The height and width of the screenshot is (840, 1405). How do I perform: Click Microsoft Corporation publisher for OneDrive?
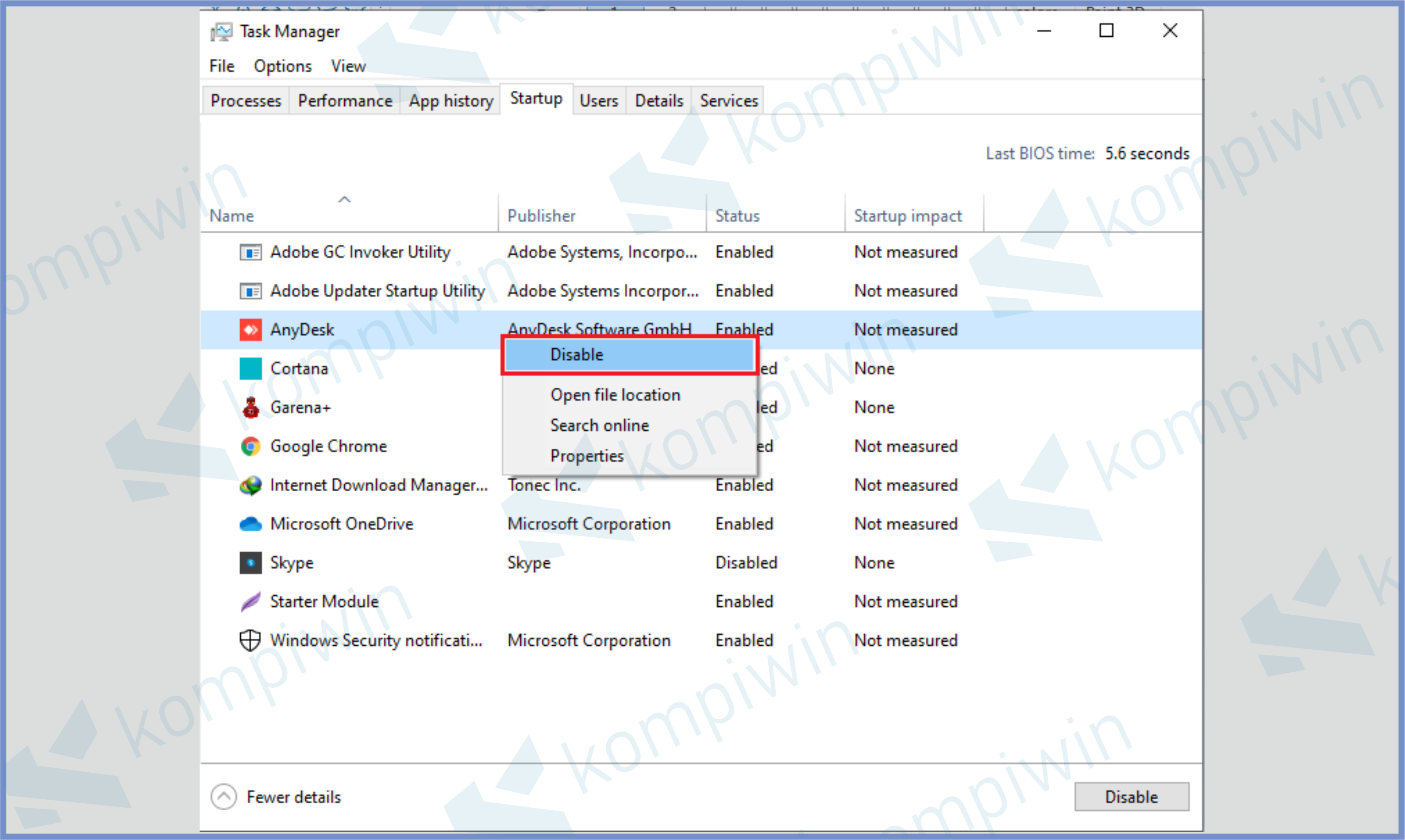[x=589, y=524]
